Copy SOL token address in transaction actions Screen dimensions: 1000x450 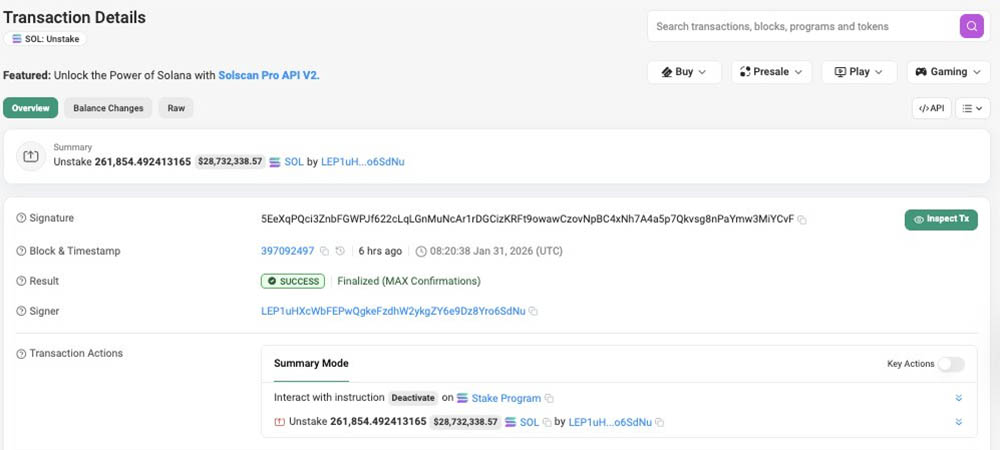click(546, 423)
